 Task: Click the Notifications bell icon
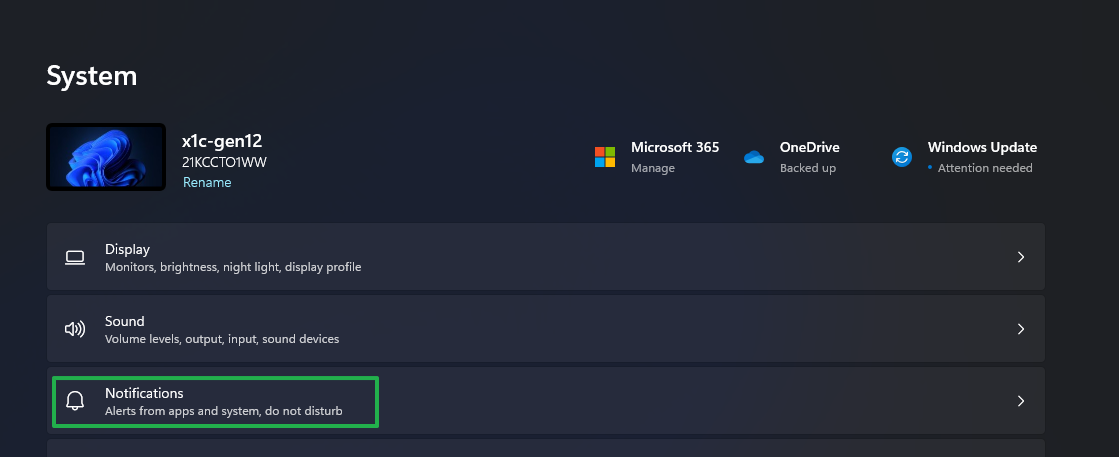(75, 401)
